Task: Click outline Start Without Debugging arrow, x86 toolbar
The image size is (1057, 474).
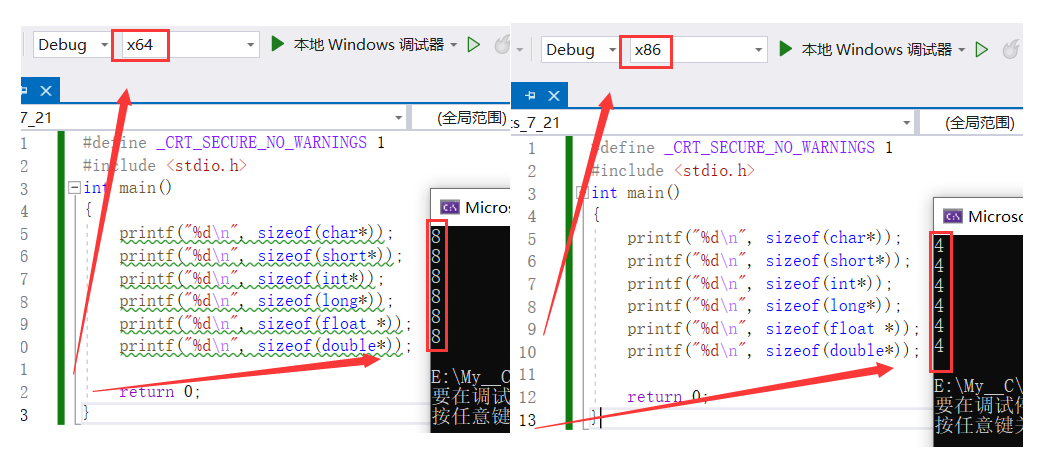Action: coord(982,49)
